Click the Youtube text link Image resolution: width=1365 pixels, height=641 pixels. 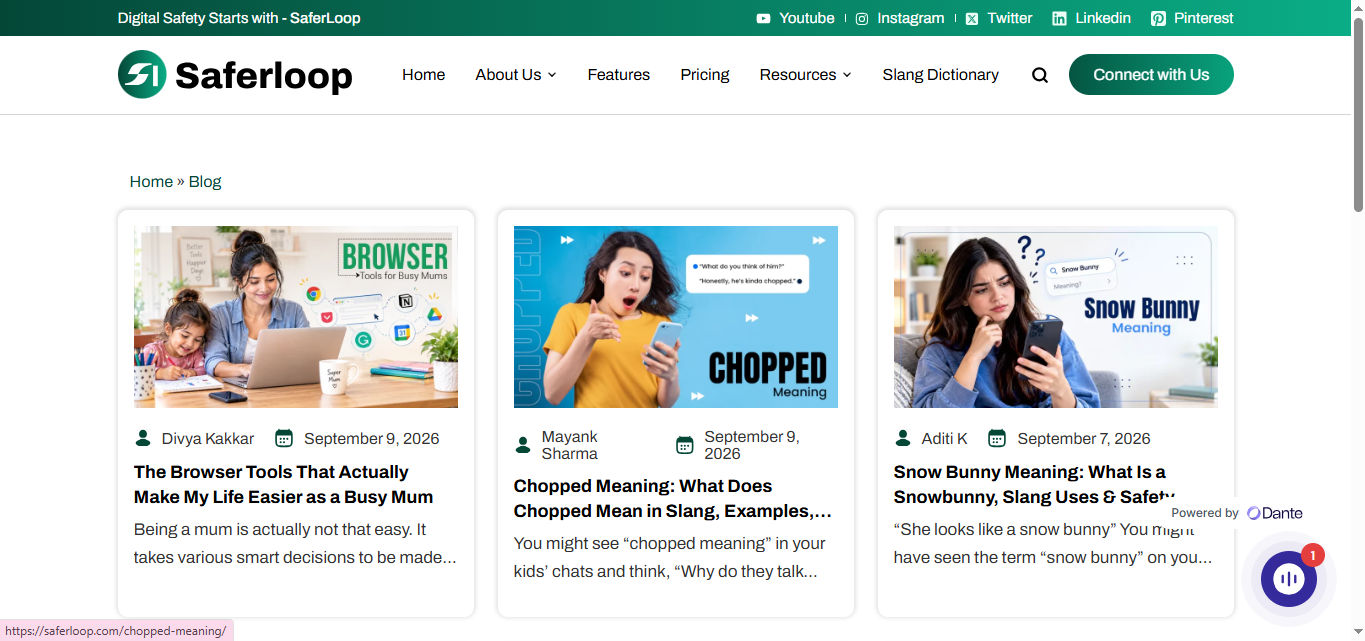[x=807, y=18]
